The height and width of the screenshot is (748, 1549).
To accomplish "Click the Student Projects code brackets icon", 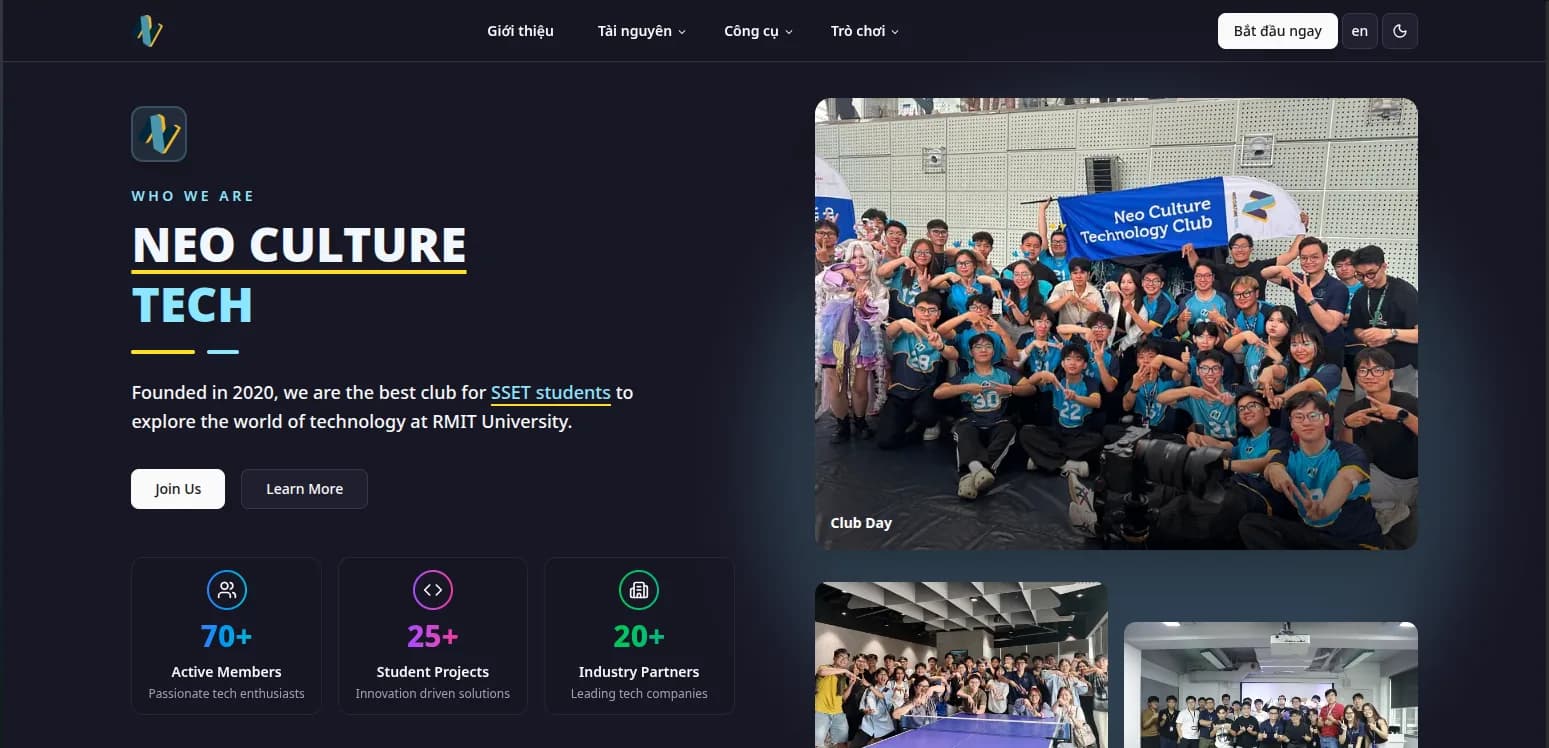I will click(433, 590).
